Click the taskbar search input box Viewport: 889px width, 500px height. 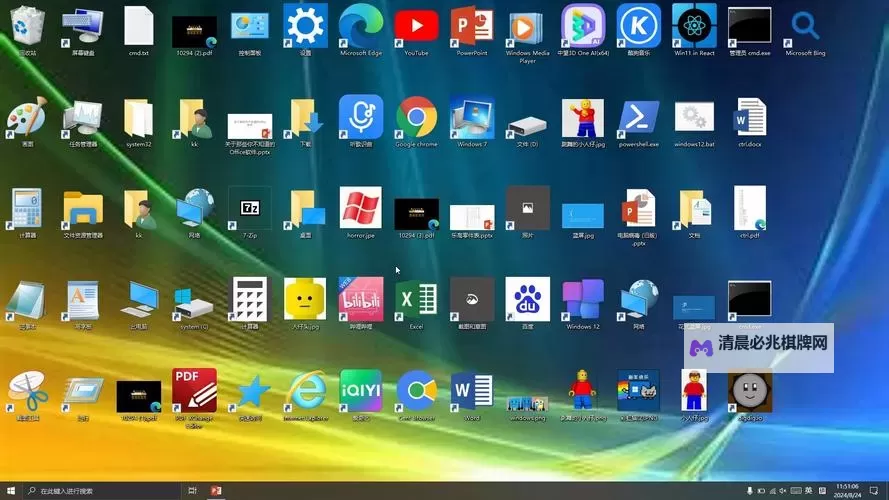(100, 491)
